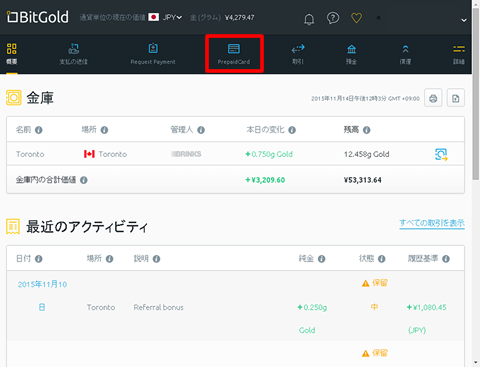The height and width of the screenshot is (367, 480).
Task: Export the vault statement file
Action: (456, 98)
